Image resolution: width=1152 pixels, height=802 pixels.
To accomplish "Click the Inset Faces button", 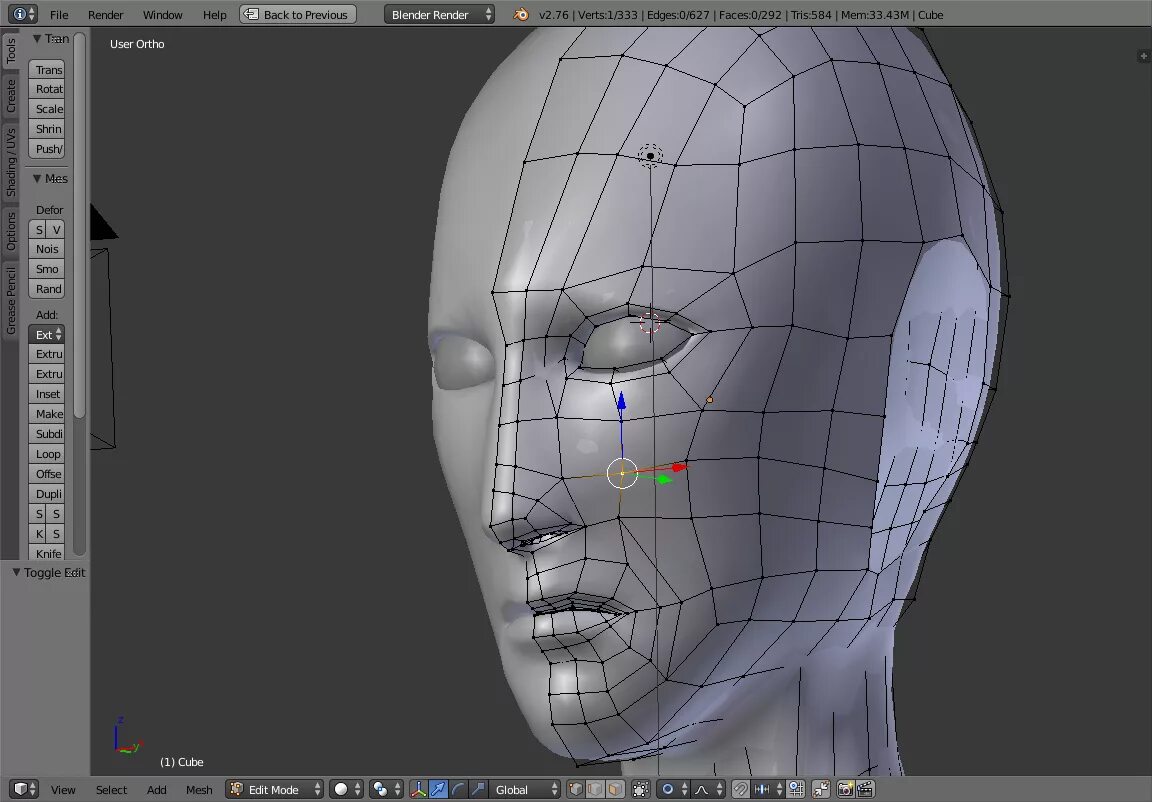I will point(47,394).
